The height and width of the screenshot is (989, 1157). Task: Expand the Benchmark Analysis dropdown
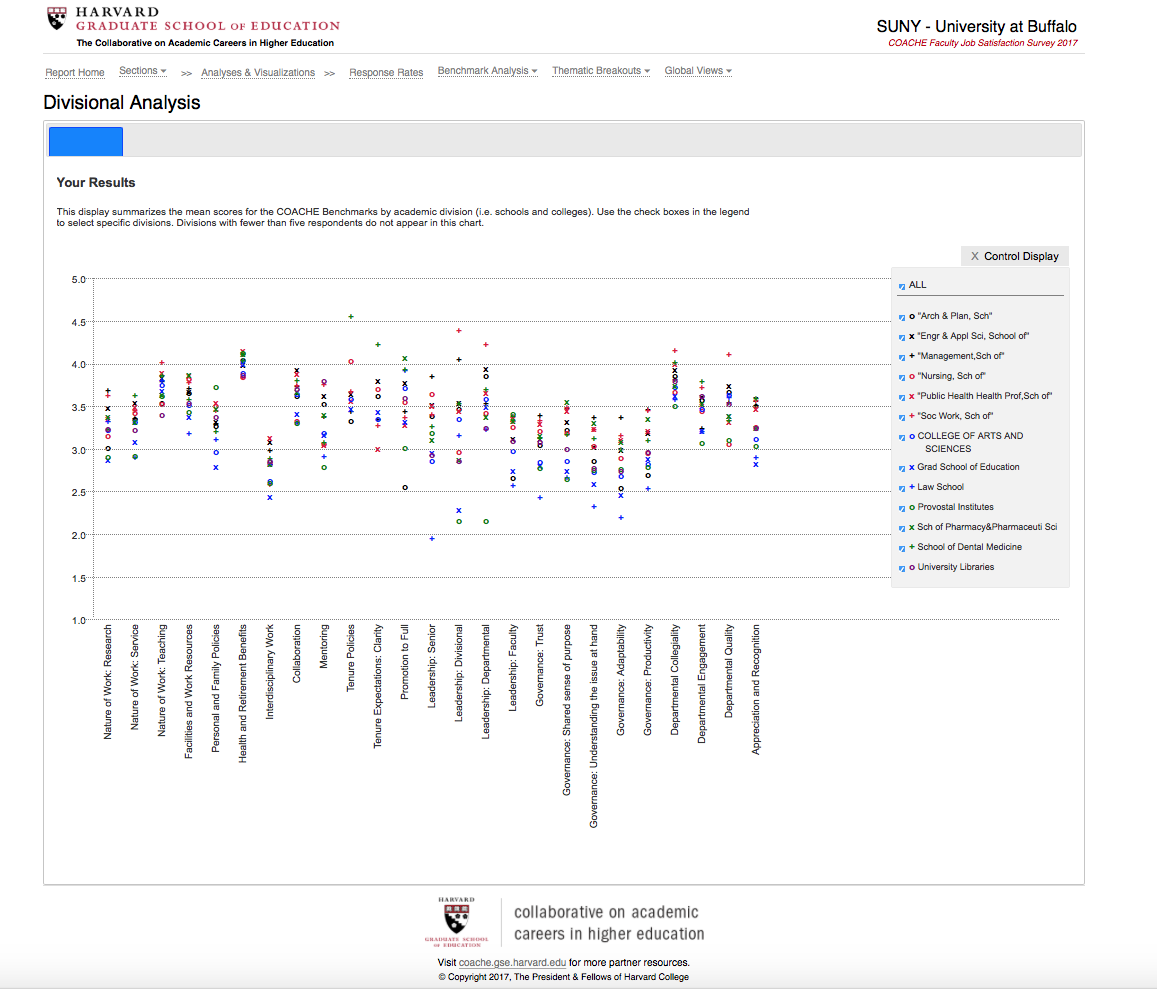(487, 71)
